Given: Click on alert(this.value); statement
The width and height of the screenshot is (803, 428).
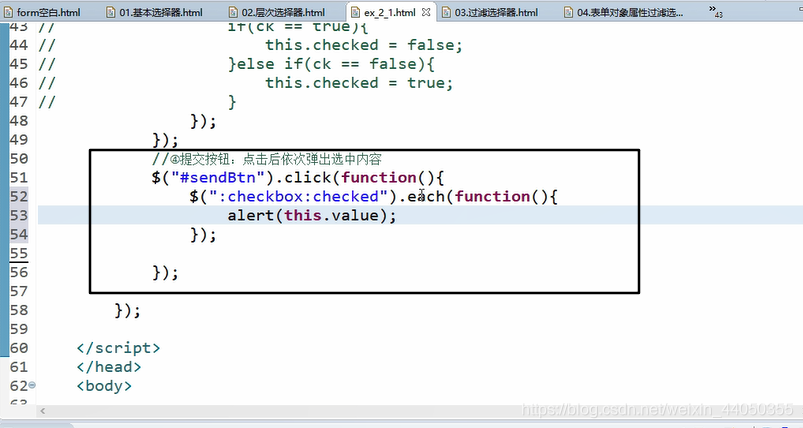Looking at the screenshot, I should (312, 216).
